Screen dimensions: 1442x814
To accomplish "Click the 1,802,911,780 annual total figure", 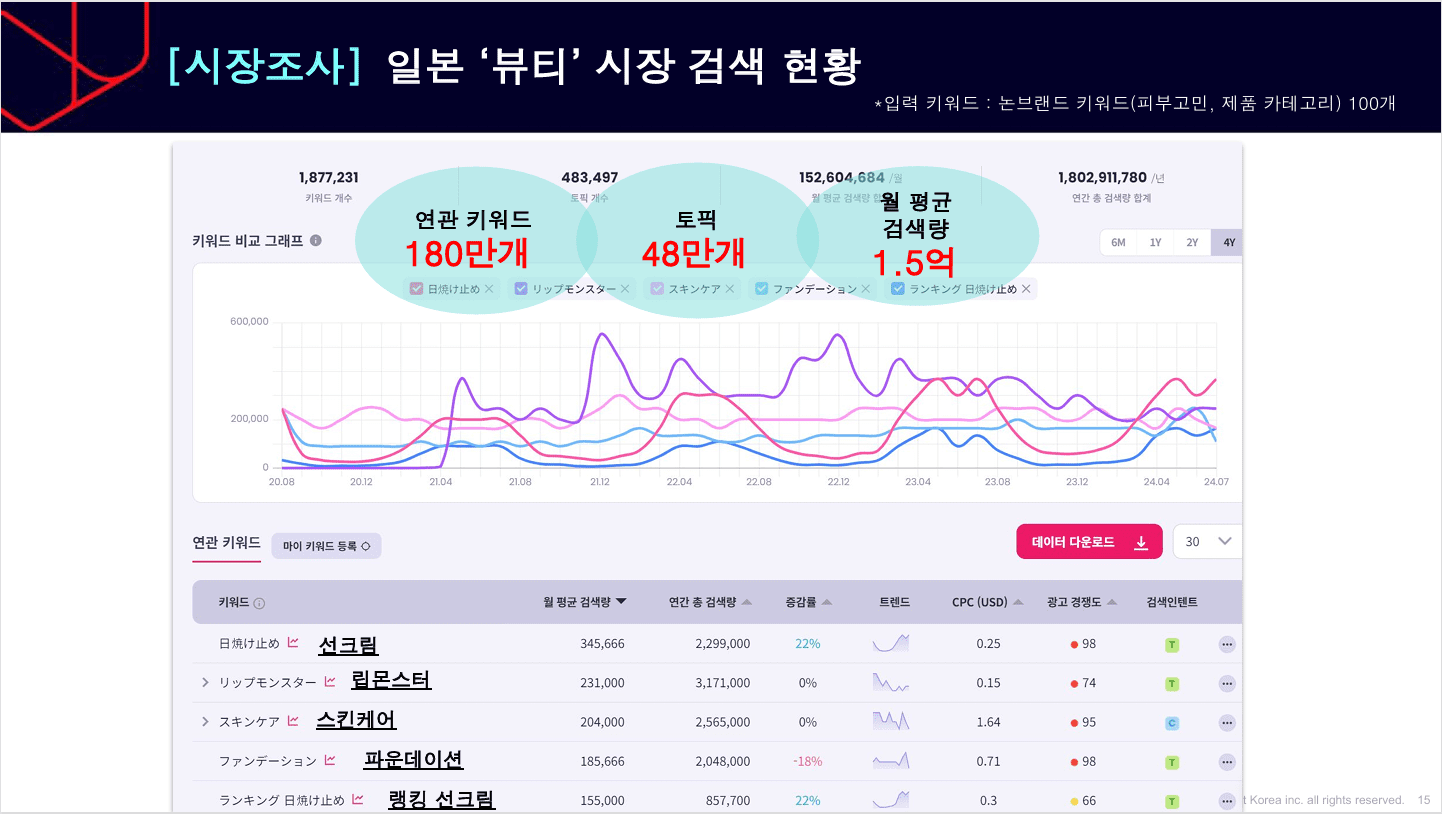I will (1102, 178).
